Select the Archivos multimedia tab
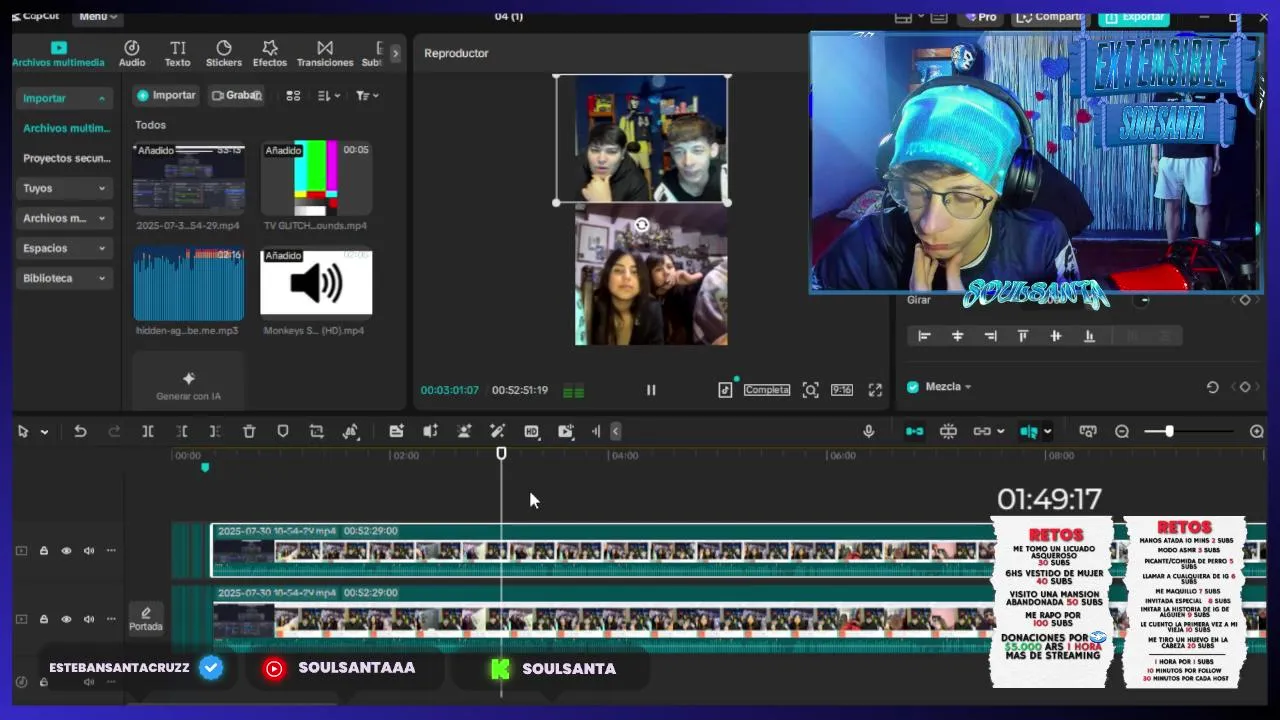 [58, 54]
